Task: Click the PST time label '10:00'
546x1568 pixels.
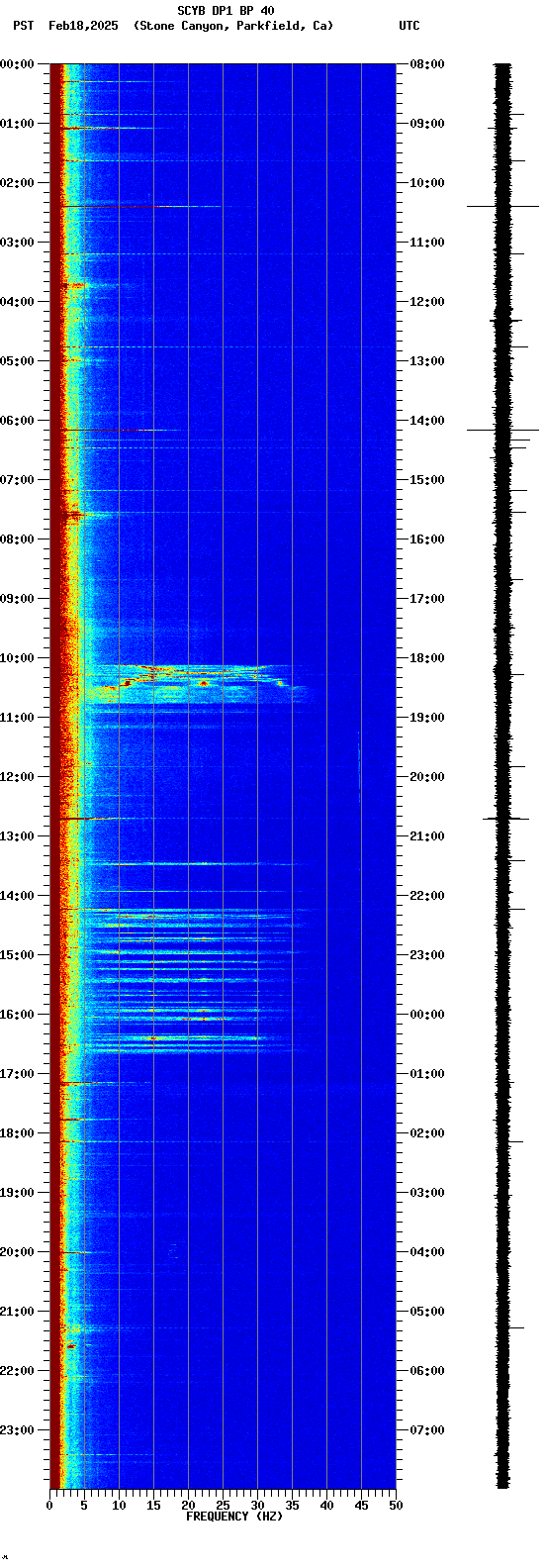Action: pyautogui.click(x=18, y=658)
